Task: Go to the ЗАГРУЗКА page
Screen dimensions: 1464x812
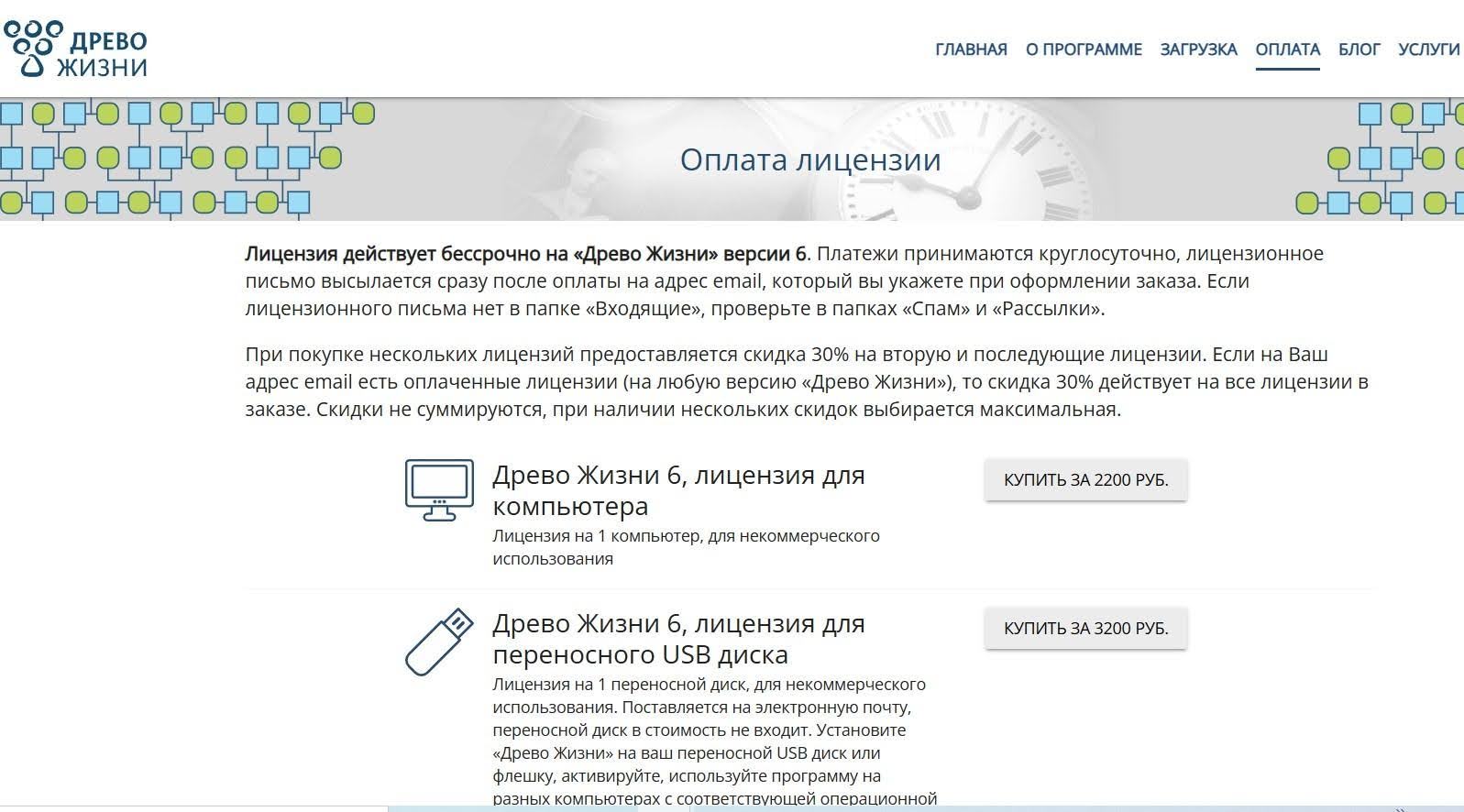Action: 1198,49
